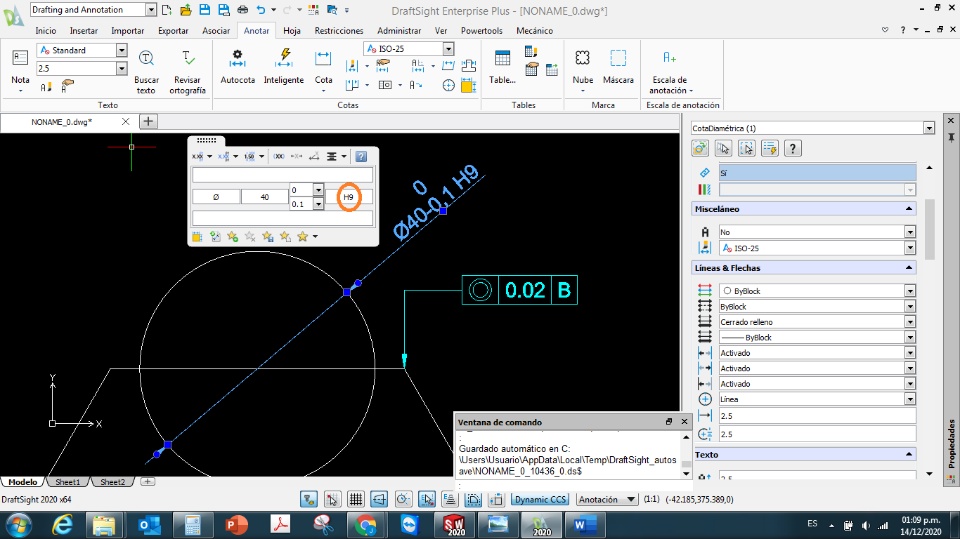Collapse the Líneas & Flechas section
The height and width of the screenshot is (539, 960).
pos(909,268)
